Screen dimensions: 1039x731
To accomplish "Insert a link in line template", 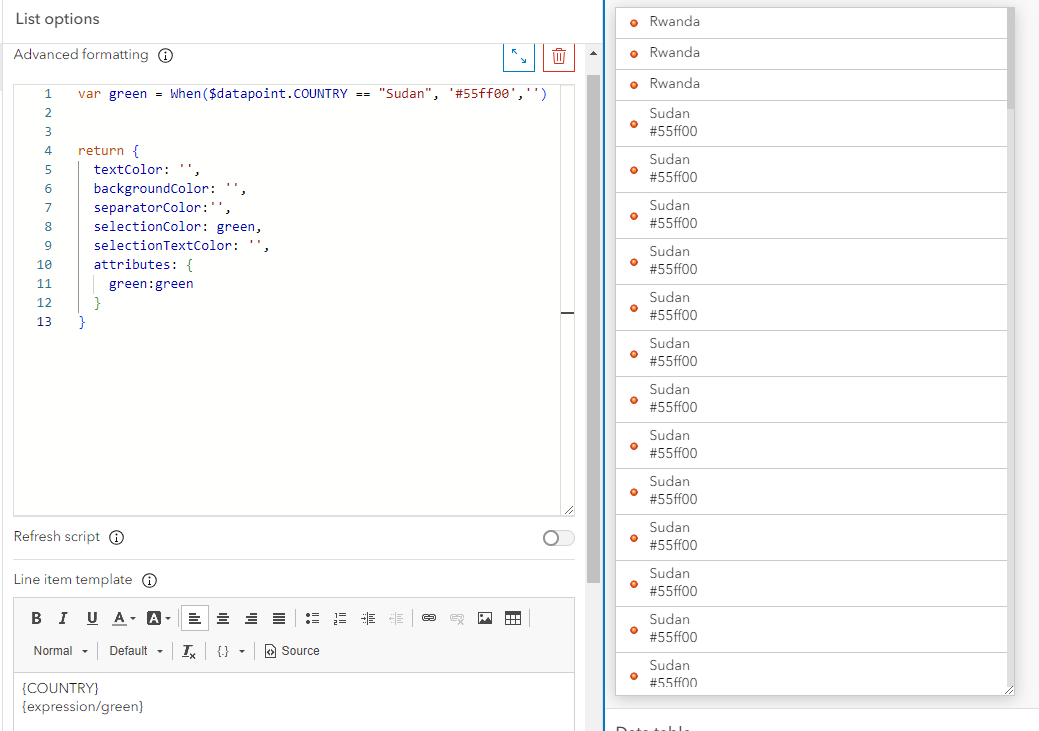I will 429,618.
